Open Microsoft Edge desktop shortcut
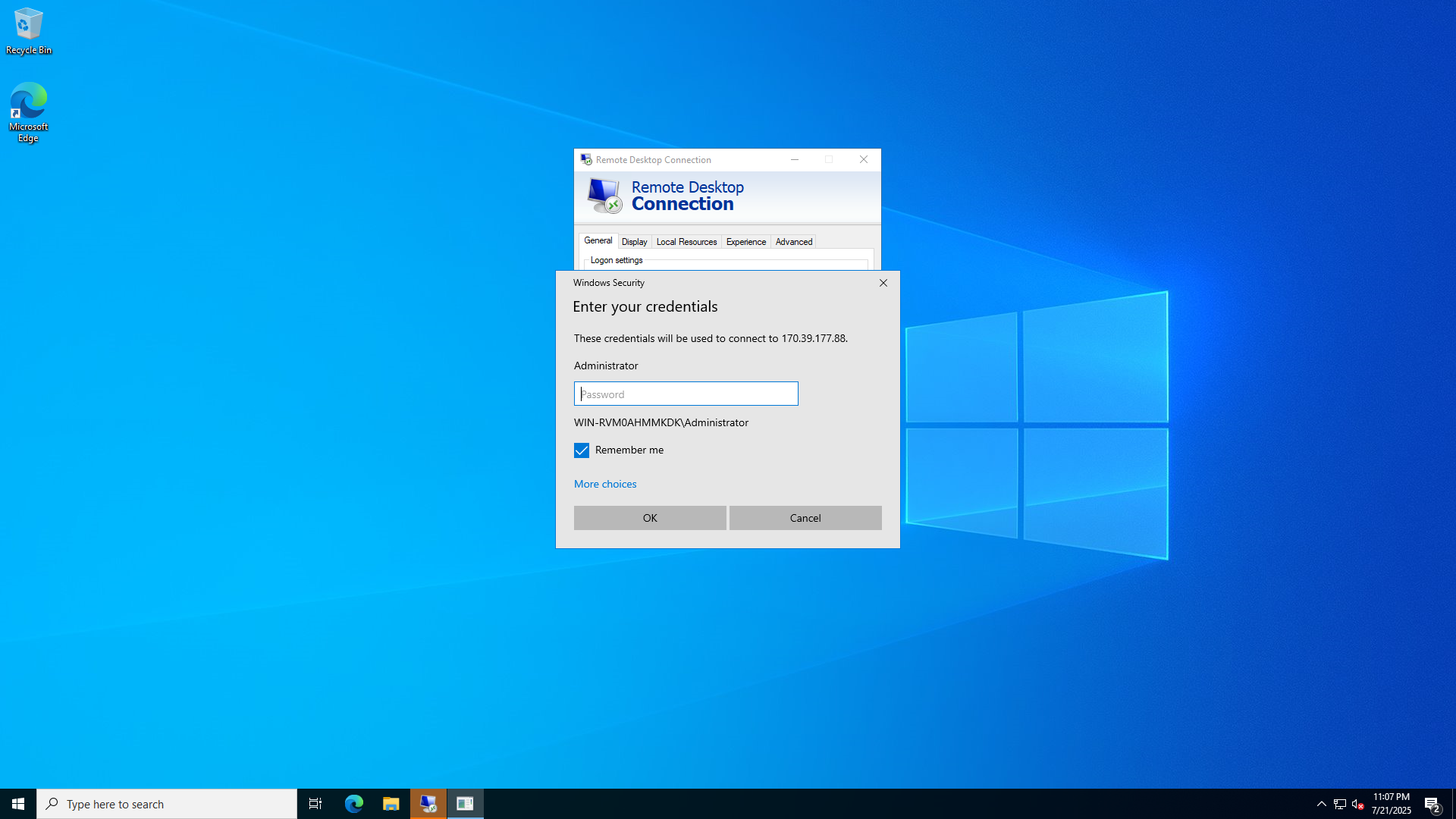The image size is (1456, 819). click(28, 111)
